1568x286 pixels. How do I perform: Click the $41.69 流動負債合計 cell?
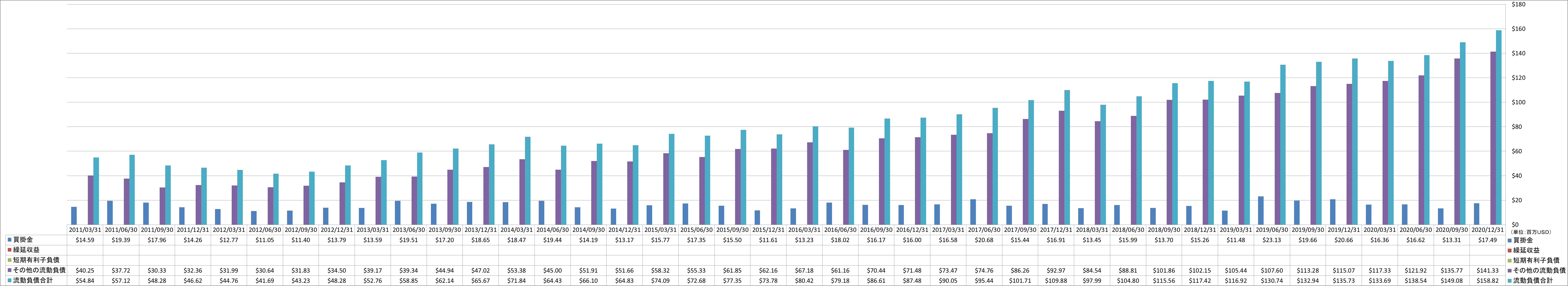(265, 280)
